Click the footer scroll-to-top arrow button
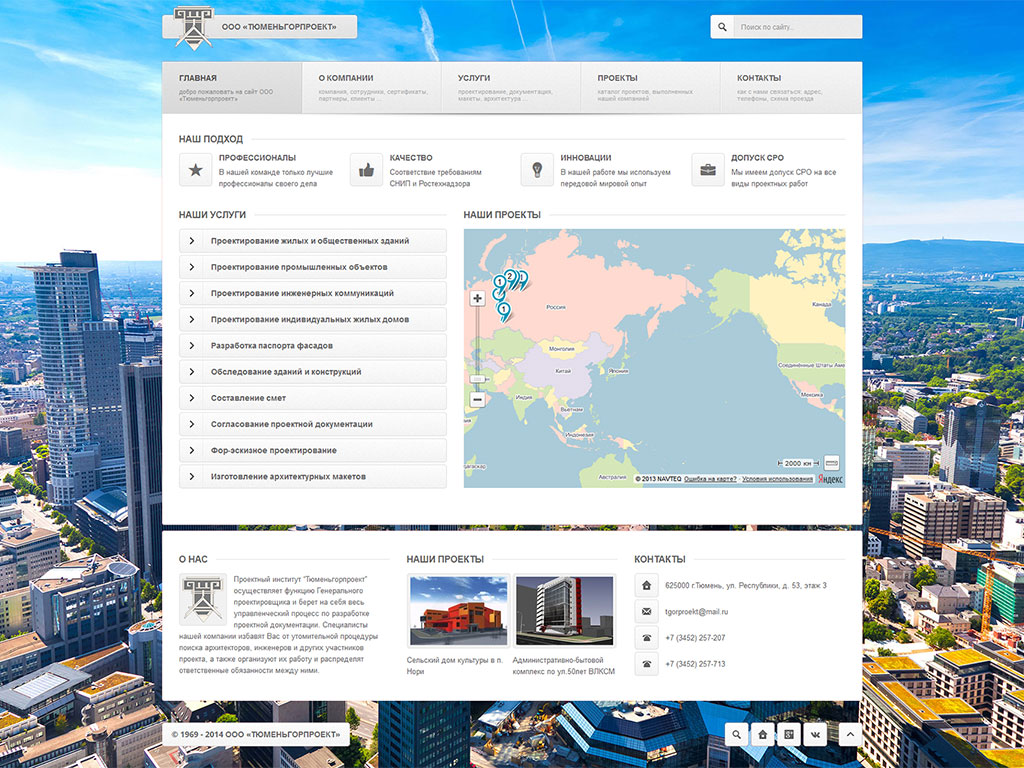Image resolution: width=1024 pixels, height=768 pixels. (850, 734)
